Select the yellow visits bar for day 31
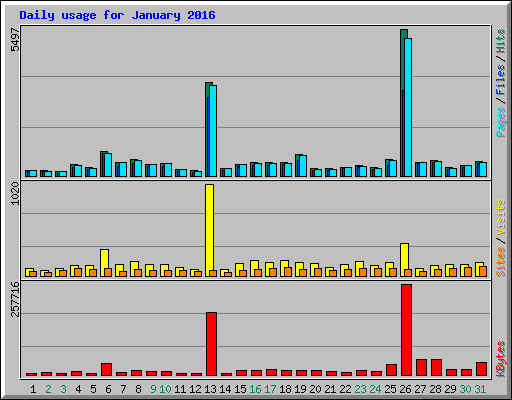Viewport: 512px width, 400px height. (x=479, y=269)
